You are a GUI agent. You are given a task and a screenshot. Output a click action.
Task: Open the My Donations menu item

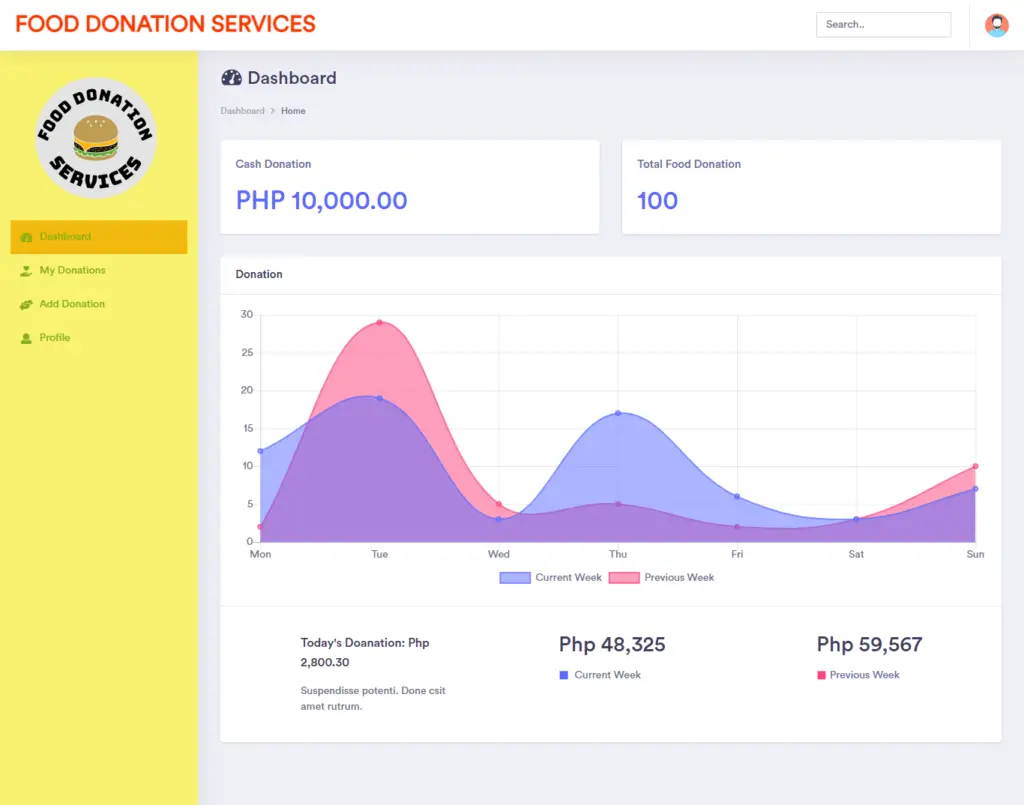pos(72,271)
